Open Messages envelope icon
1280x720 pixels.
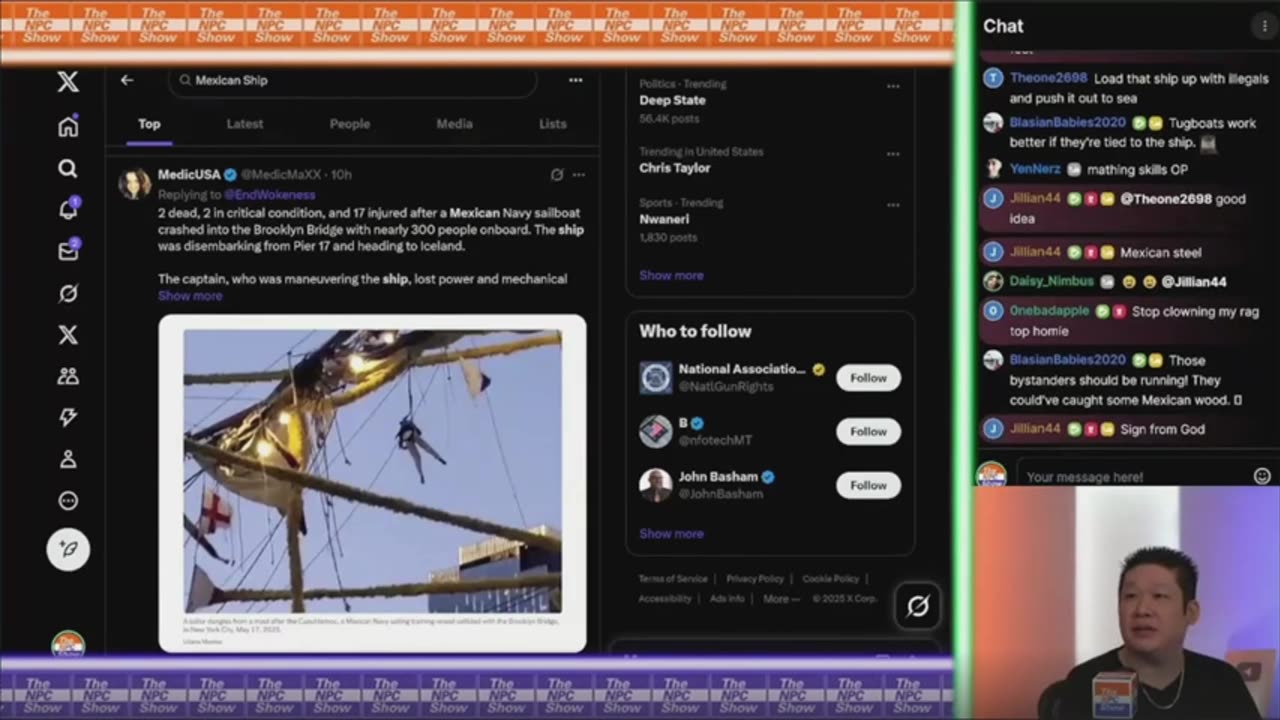click(68, 251)
